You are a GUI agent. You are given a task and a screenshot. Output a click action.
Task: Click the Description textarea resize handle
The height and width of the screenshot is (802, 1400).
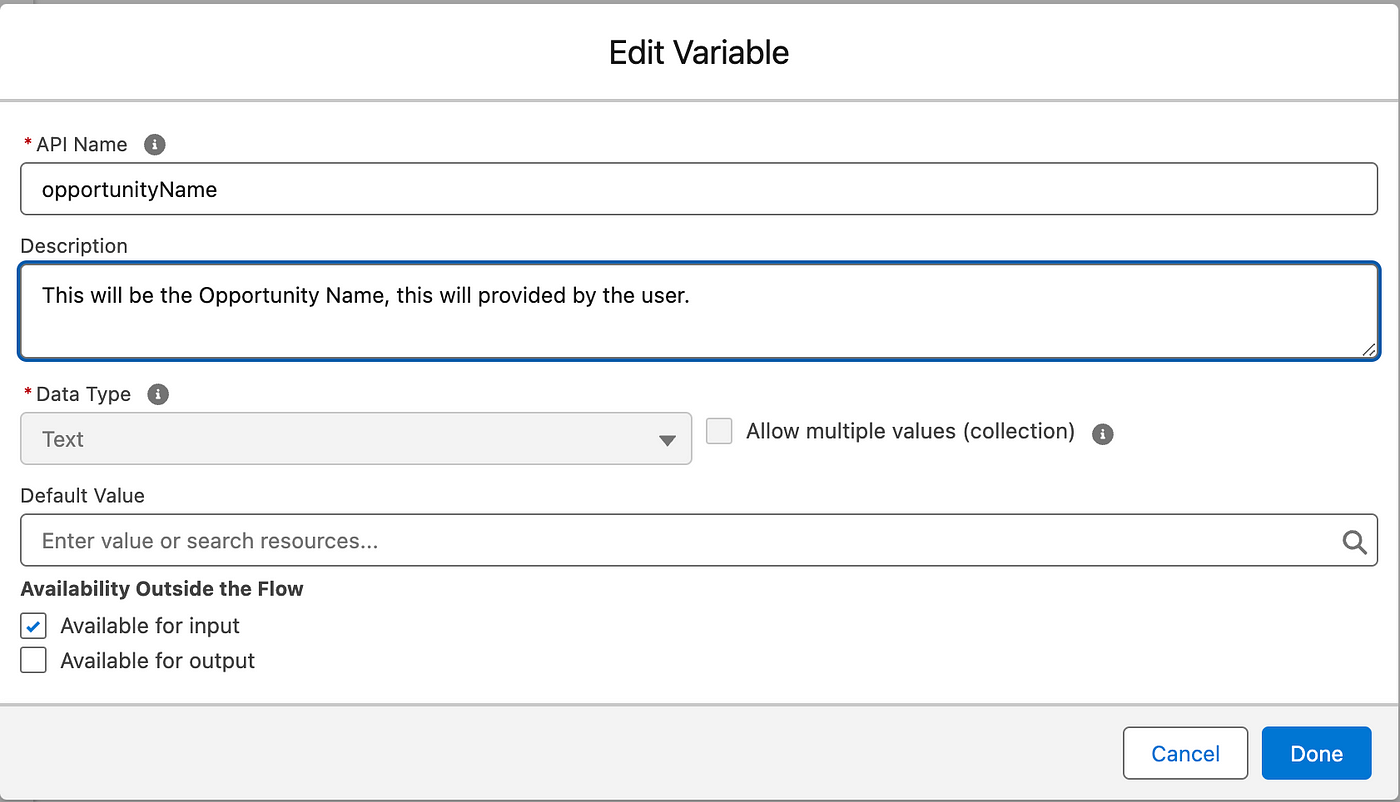(1368, 348)
